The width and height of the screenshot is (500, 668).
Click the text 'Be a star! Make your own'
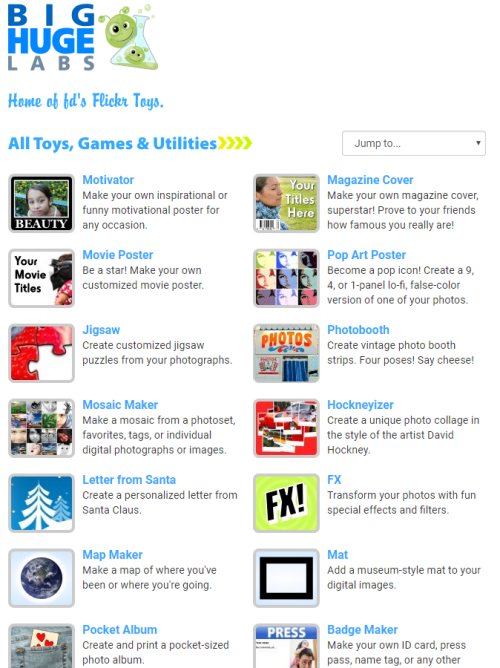[x=142, y=270]
